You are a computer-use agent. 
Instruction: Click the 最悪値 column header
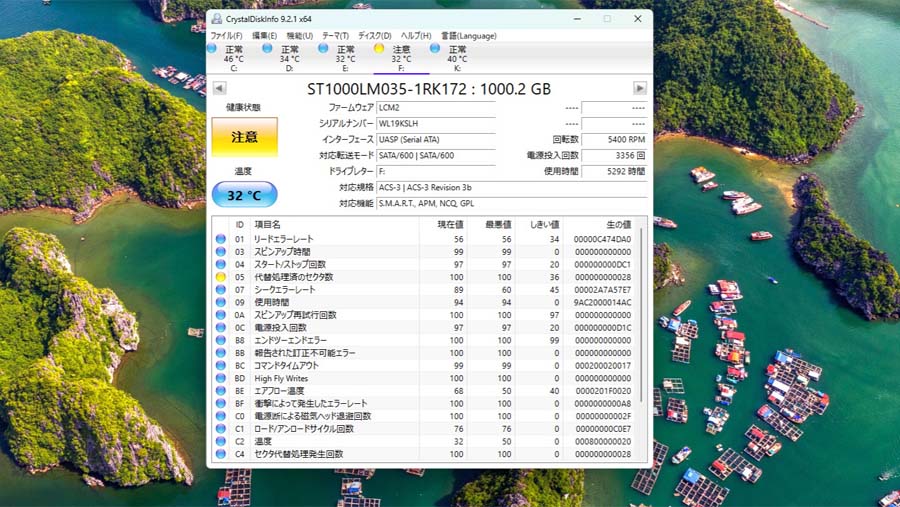point(490,225)
